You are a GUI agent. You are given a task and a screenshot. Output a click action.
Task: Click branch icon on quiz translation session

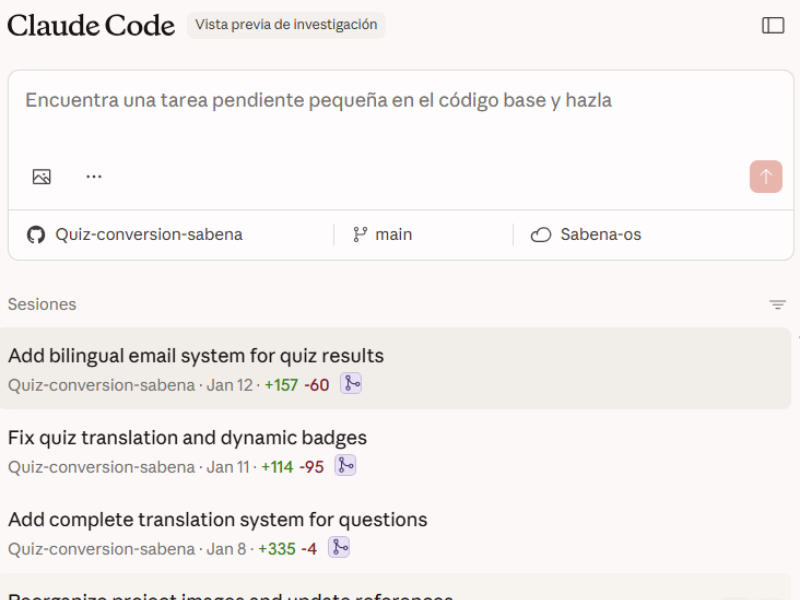(x=345, y=466)
